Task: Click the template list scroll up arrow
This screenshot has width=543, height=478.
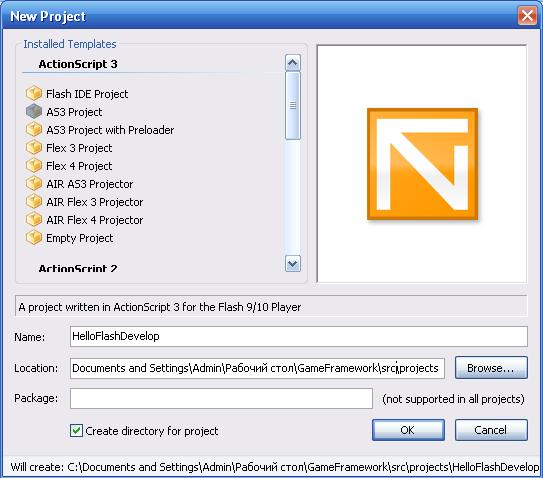Action: coord(293,63)
